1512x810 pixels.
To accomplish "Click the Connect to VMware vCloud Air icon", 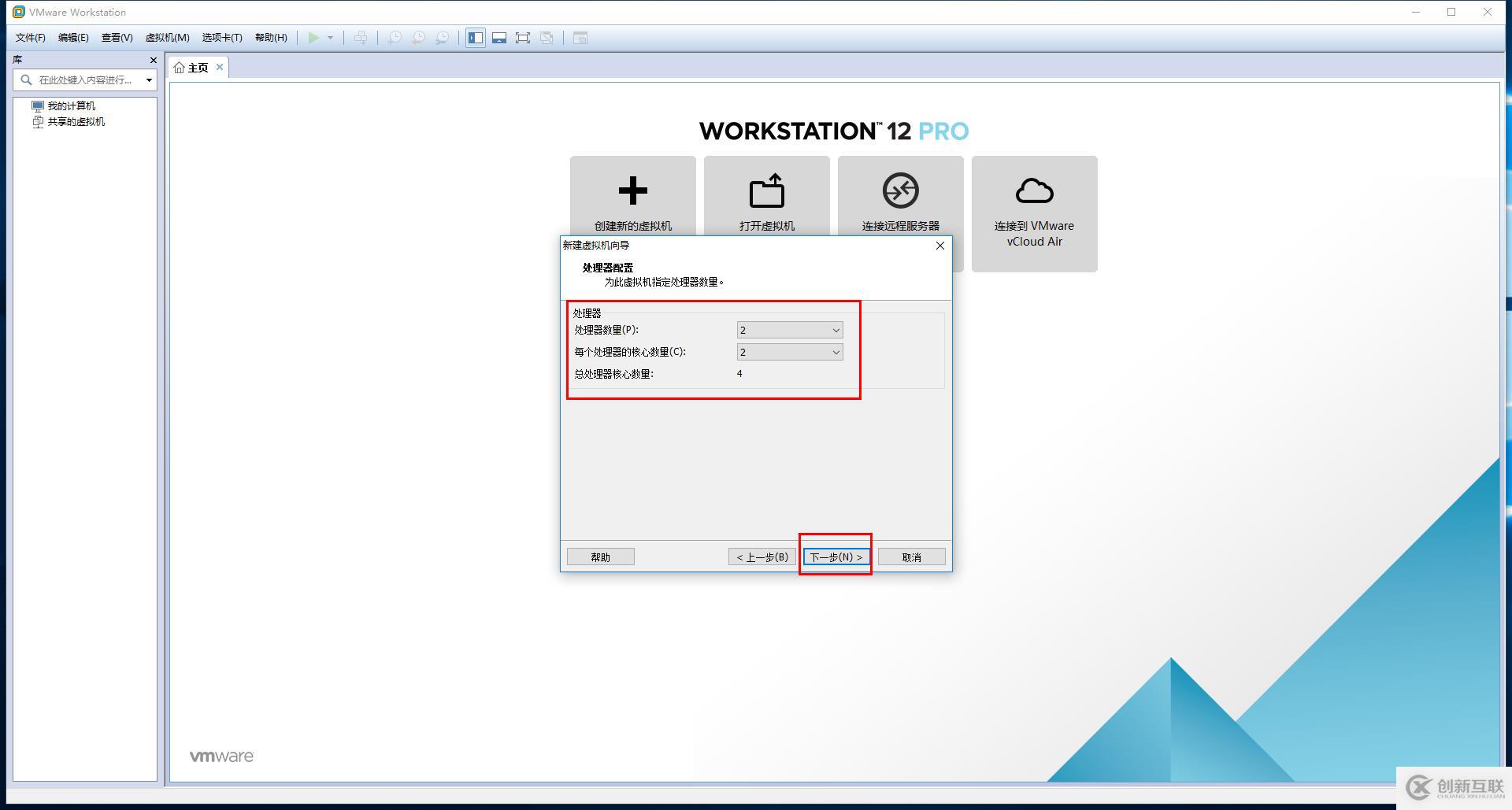I will [x=1034, y=190].
